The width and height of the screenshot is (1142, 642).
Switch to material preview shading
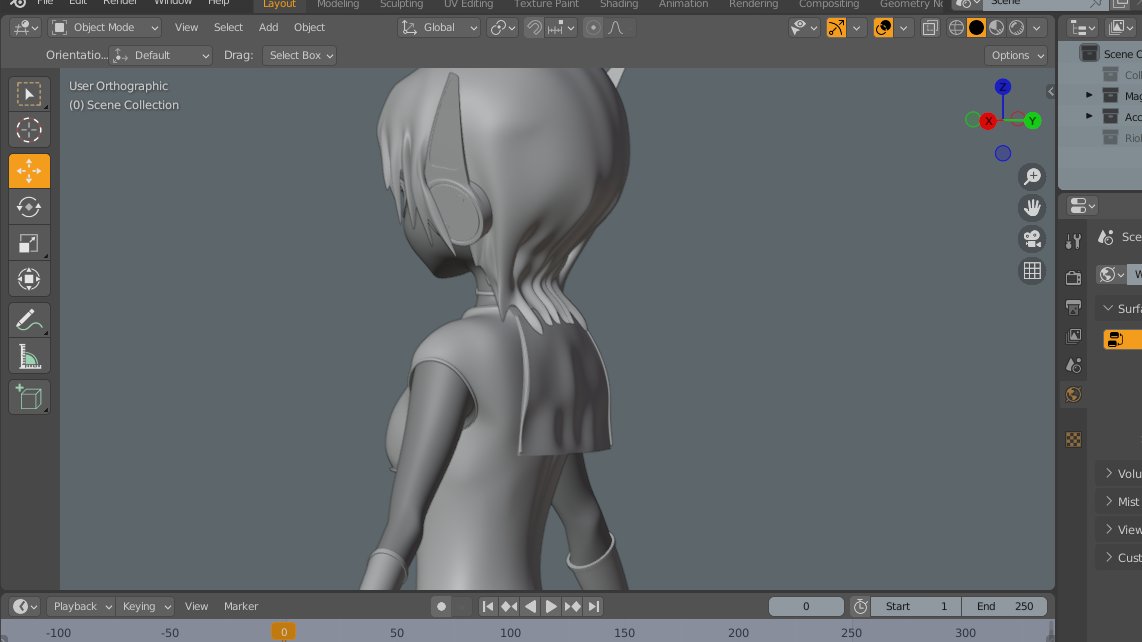coord(996,28)
